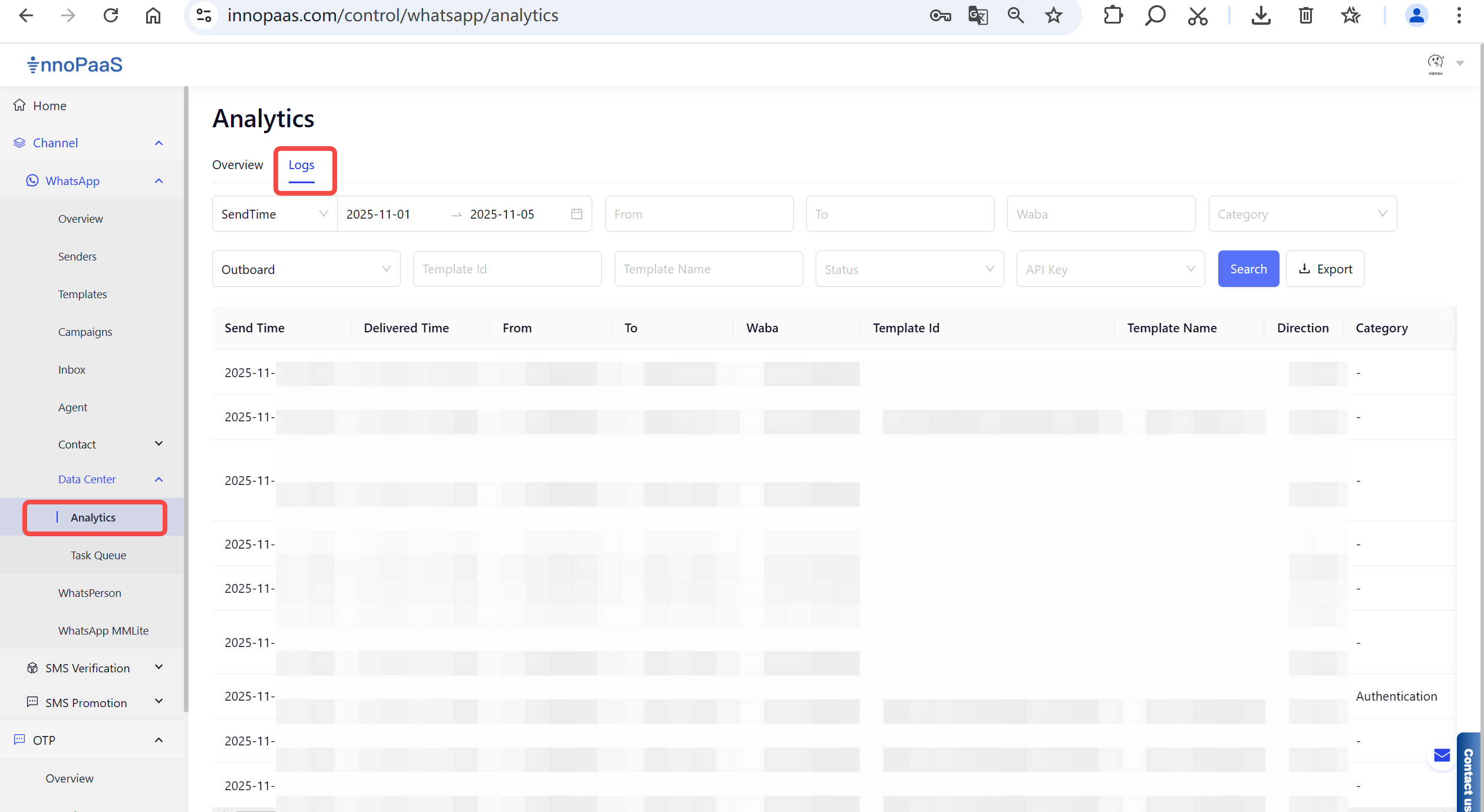Open the Status filter dropdown
This screenshot has width=1484, height=812.
click(x=909, y=269)
